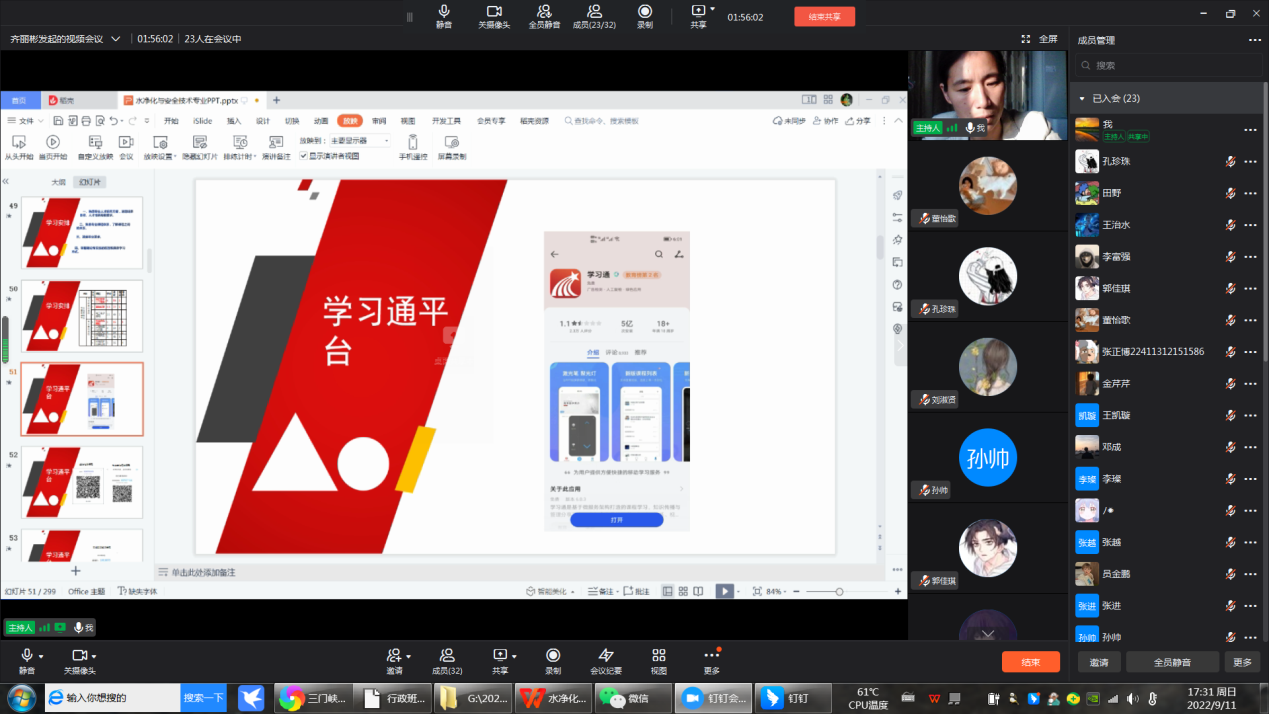Switch to the 插入 ribbon tab
This screenshot has height=714, width=1269.
point(234,121)
